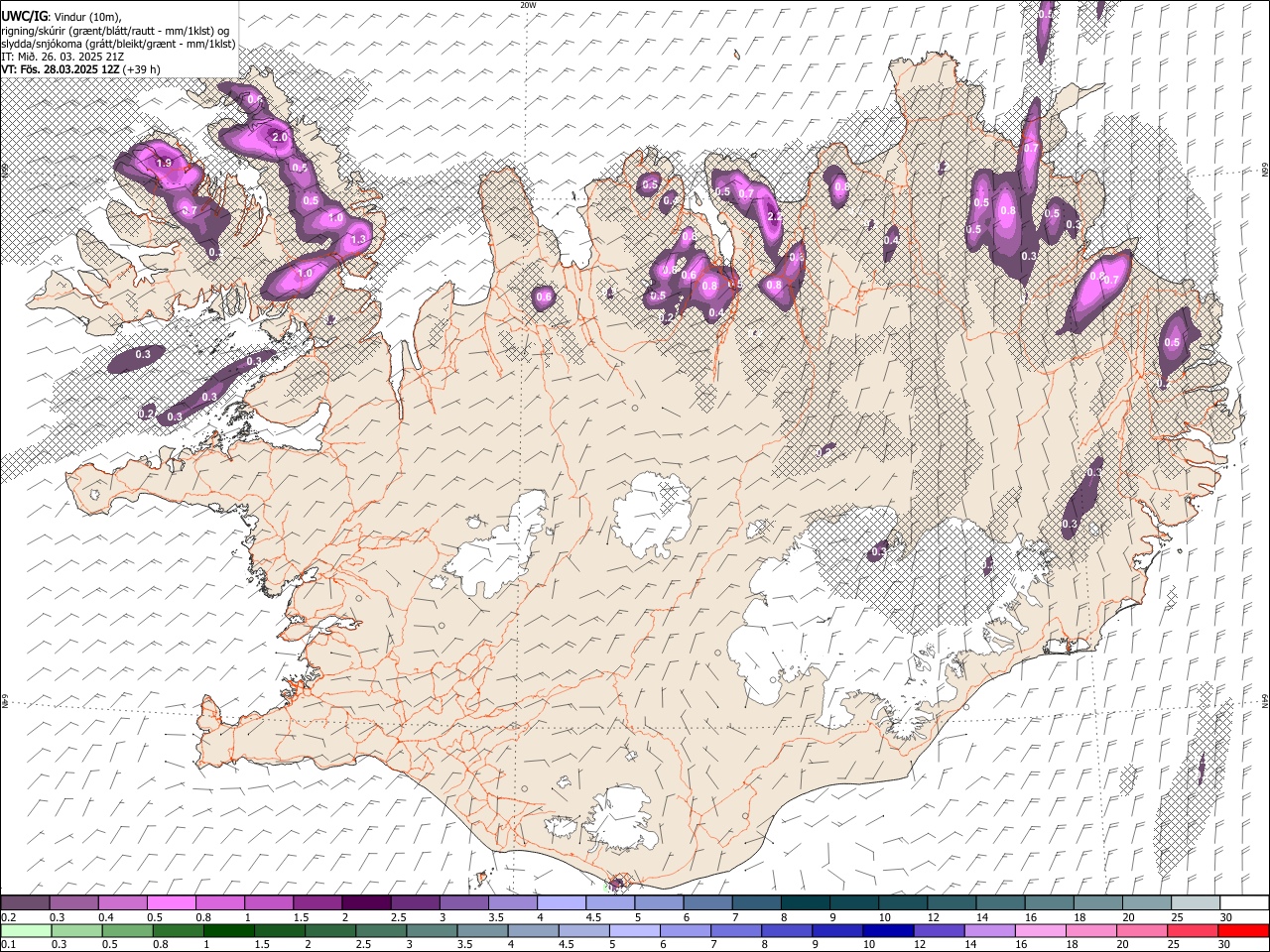
Task: Click the '1.3' snowfall value on the map
Action: (359, 240)
